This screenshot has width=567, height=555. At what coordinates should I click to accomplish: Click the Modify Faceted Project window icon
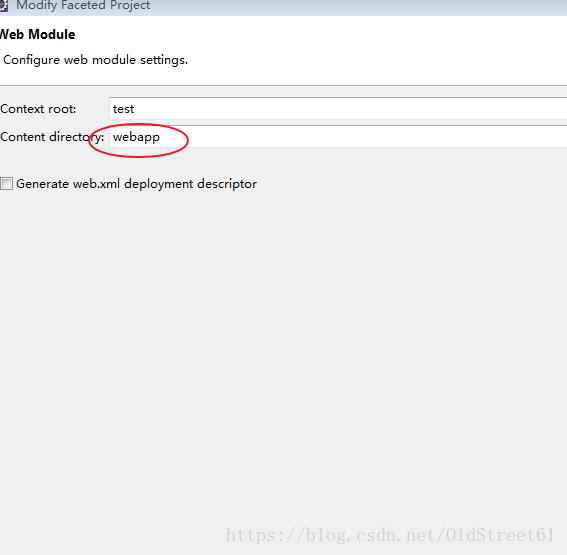4,5
